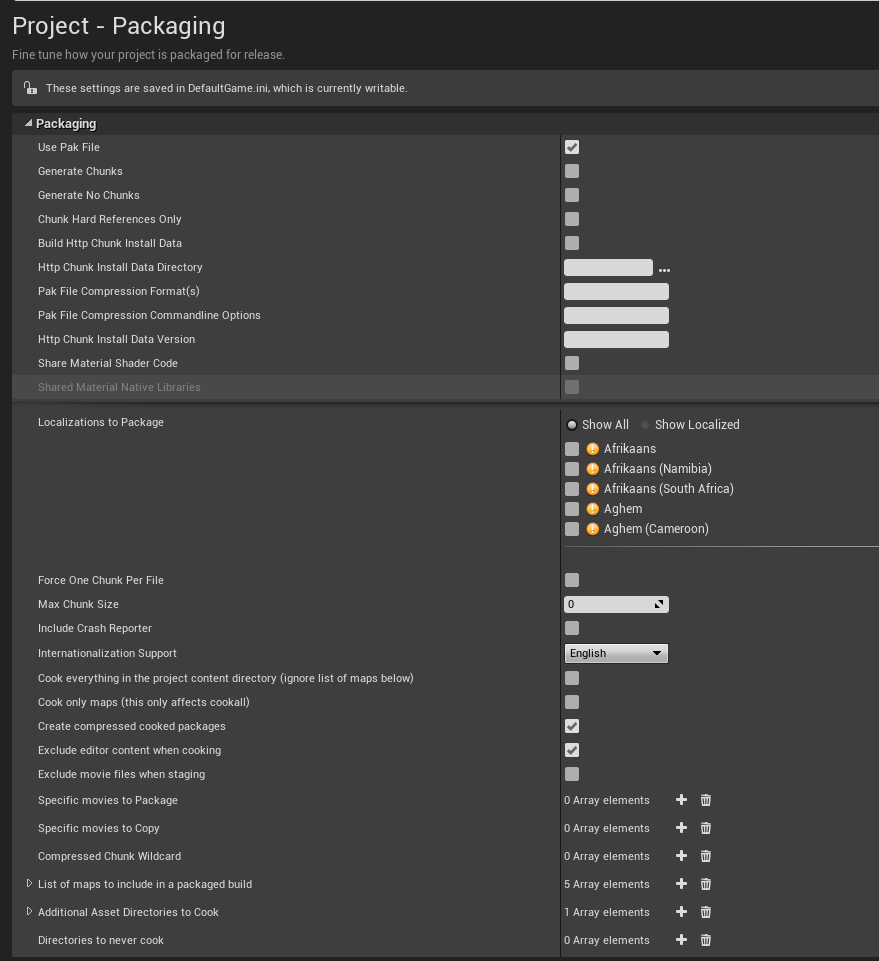Tick the Include Crash Reporter checkbox
This screenshot has width=879, height=961.
[572, 628]
